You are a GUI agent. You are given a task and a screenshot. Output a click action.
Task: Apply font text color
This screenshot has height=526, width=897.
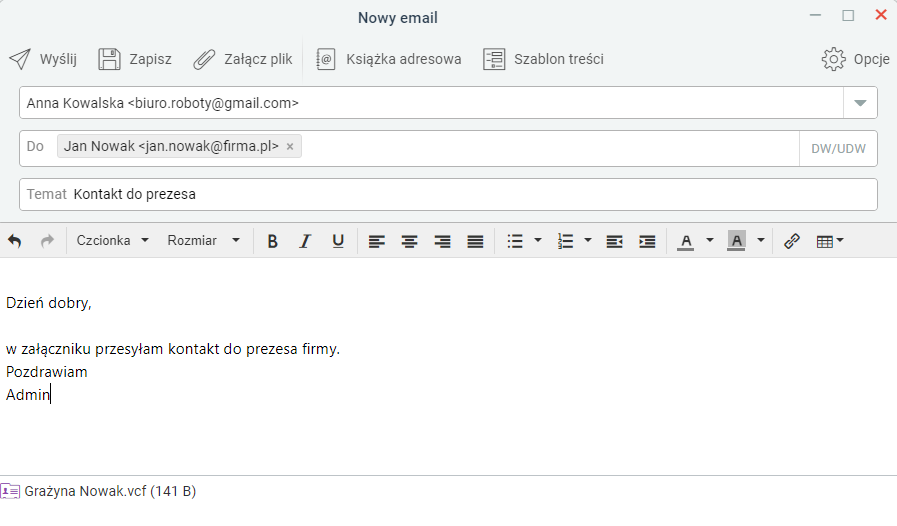coord(685,242)
